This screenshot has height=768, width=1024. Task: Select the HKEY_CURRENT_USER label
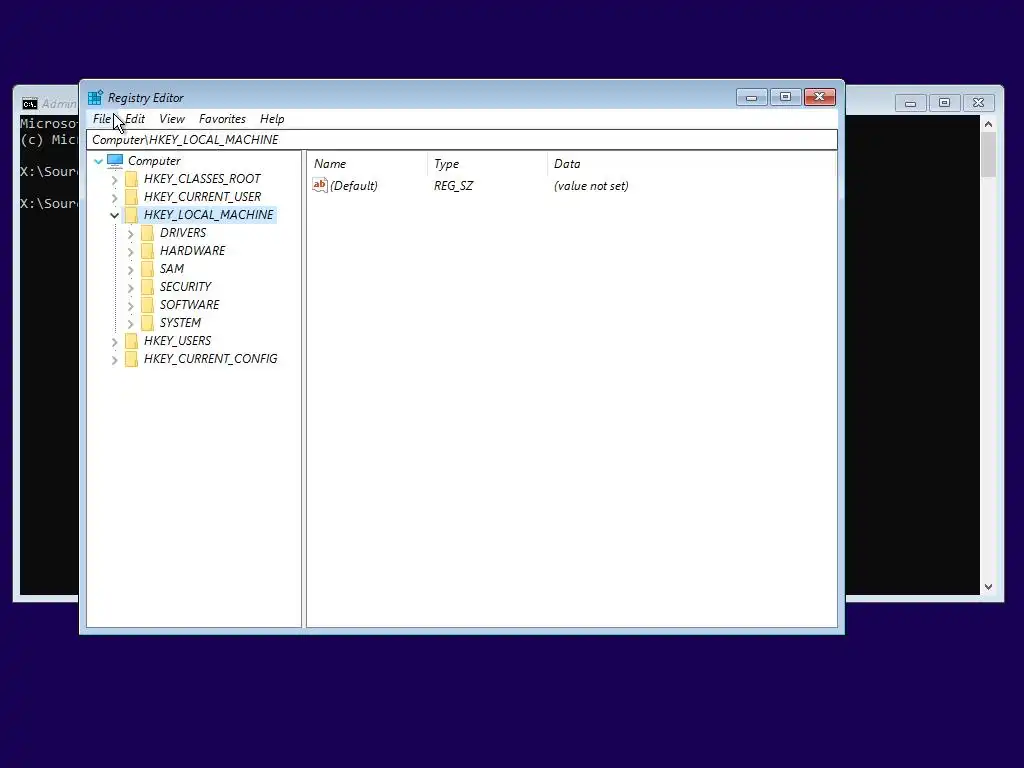[202, 197]
